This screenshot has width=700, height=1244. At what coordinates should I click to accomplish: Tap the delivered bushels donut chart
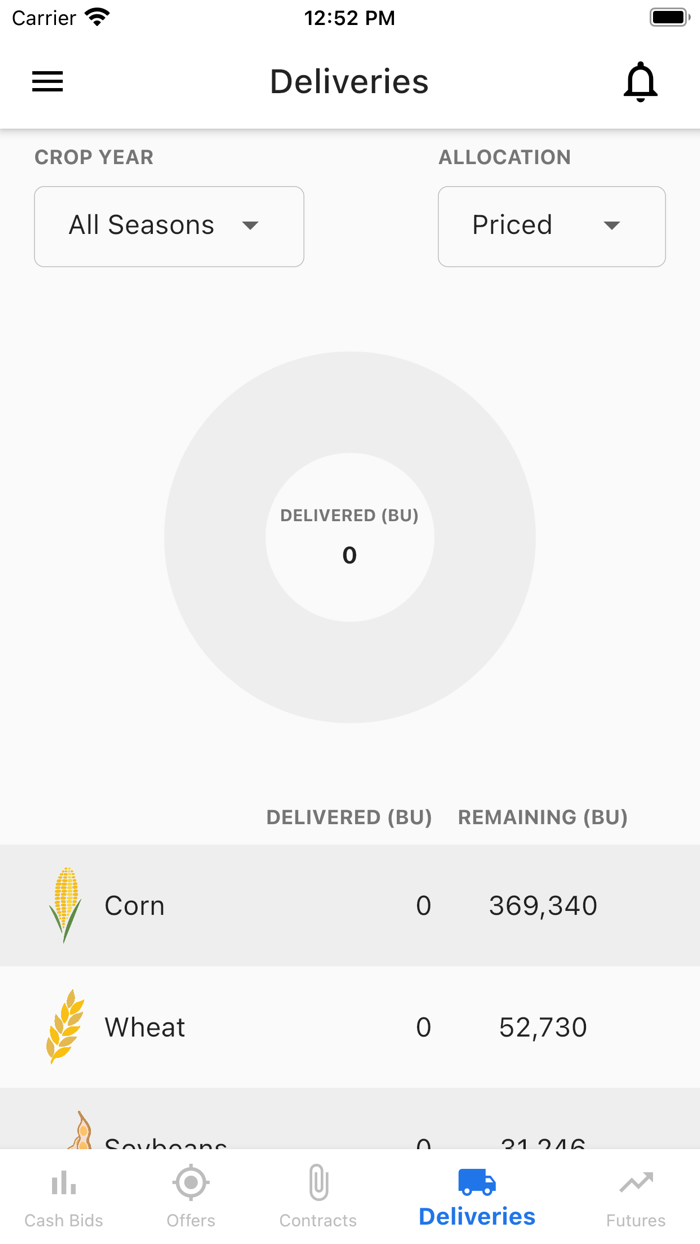[x=350, y=538]
